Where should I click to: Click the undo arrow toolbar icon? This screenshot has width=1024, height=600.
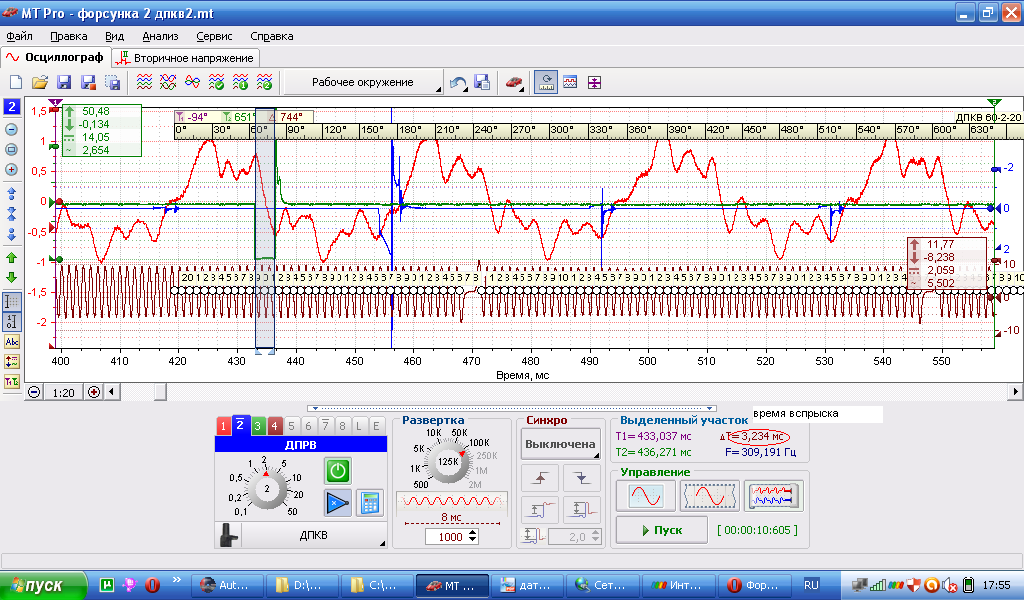[458, 82]
